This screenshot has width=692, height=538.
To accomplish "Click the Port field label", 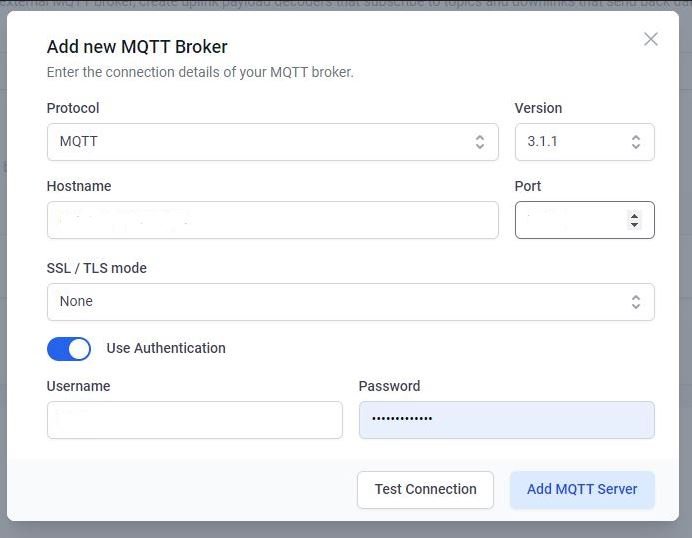I will [x=528, y=186].
